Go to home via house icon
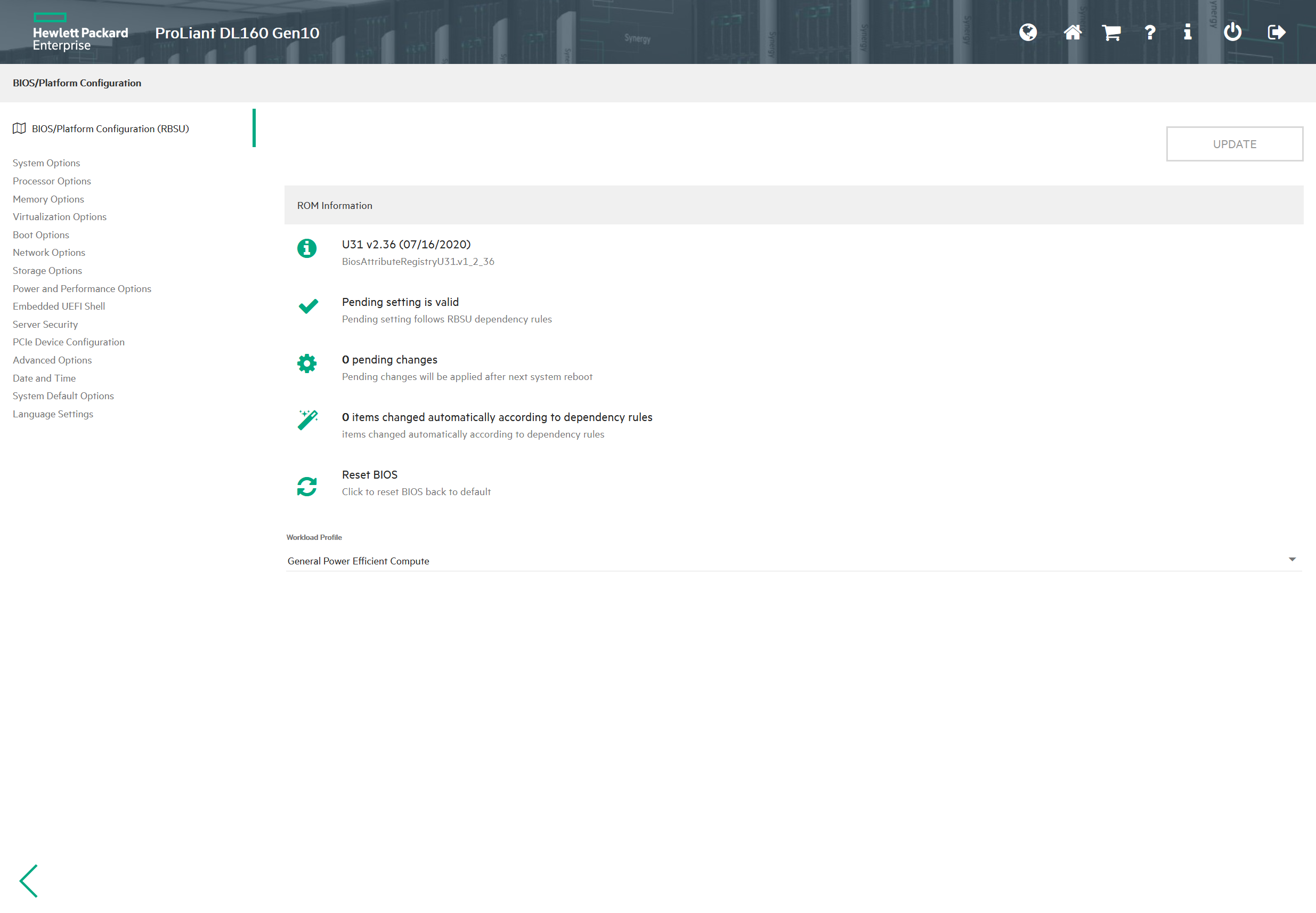Screen dimensions: 1316x913 pyautogui.click(x=1072, y=32)
